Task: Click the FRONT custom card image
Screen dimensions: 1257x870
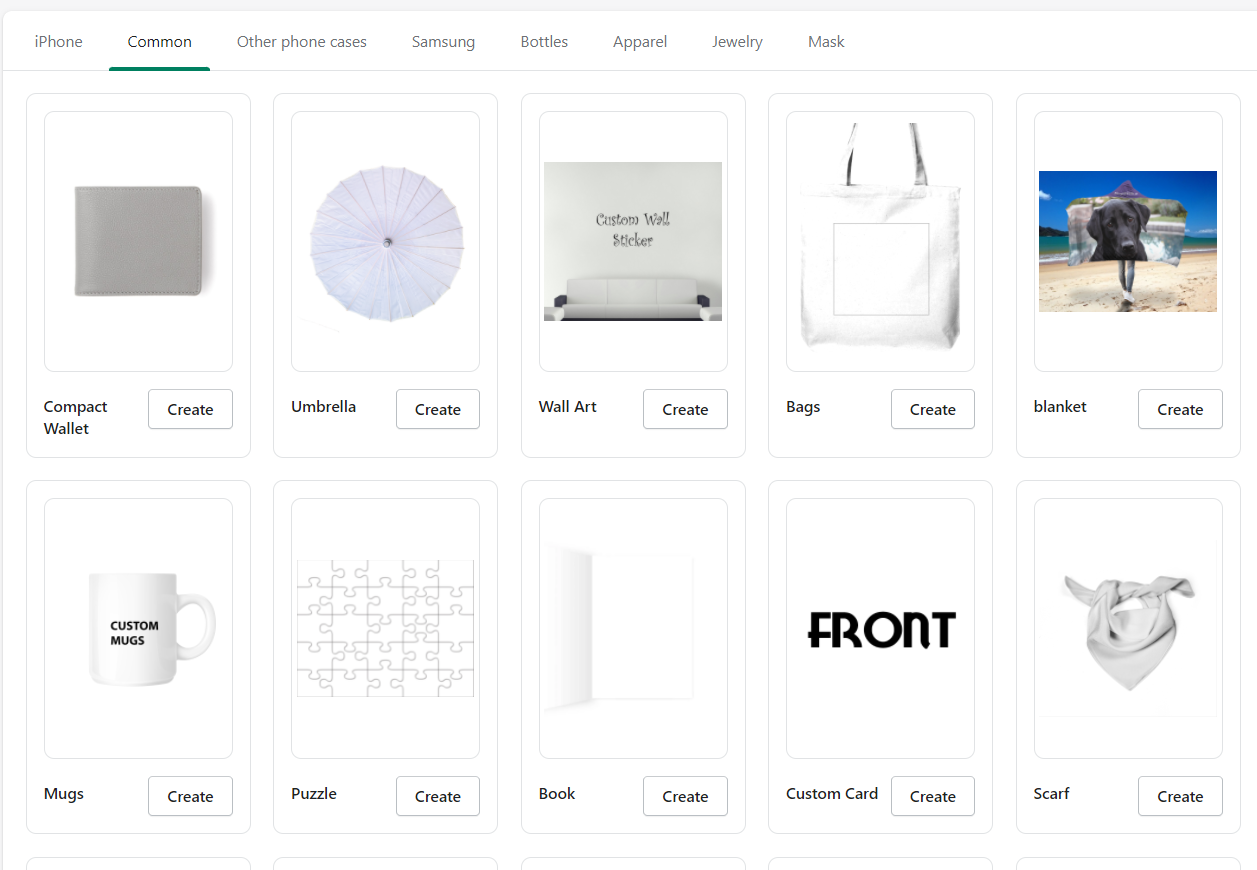Action: pos(880,628)
